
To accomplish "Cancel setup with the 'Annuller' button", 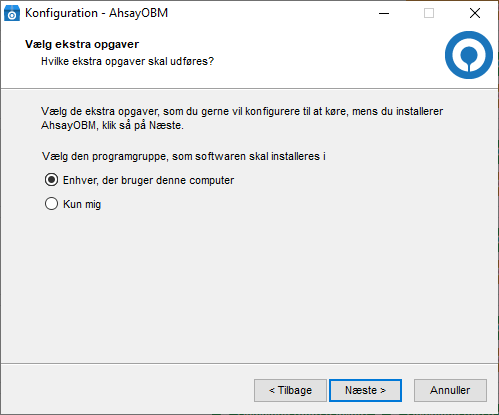I will [x=450, y=390].
